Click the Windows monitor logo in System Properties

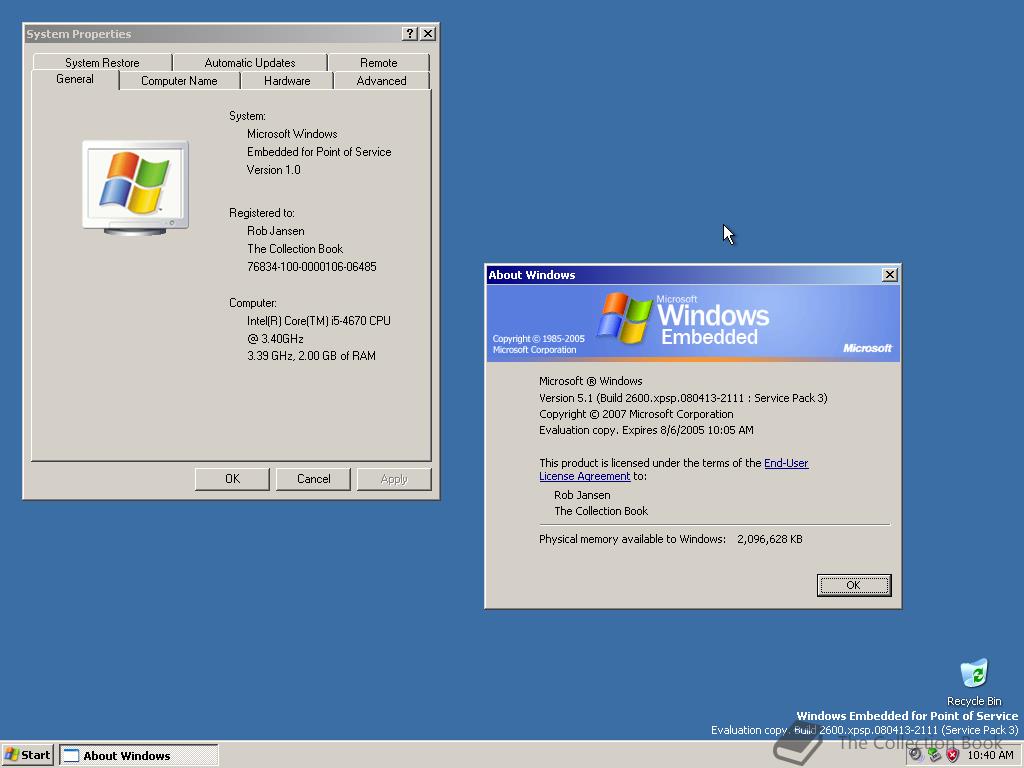point(135,187)
